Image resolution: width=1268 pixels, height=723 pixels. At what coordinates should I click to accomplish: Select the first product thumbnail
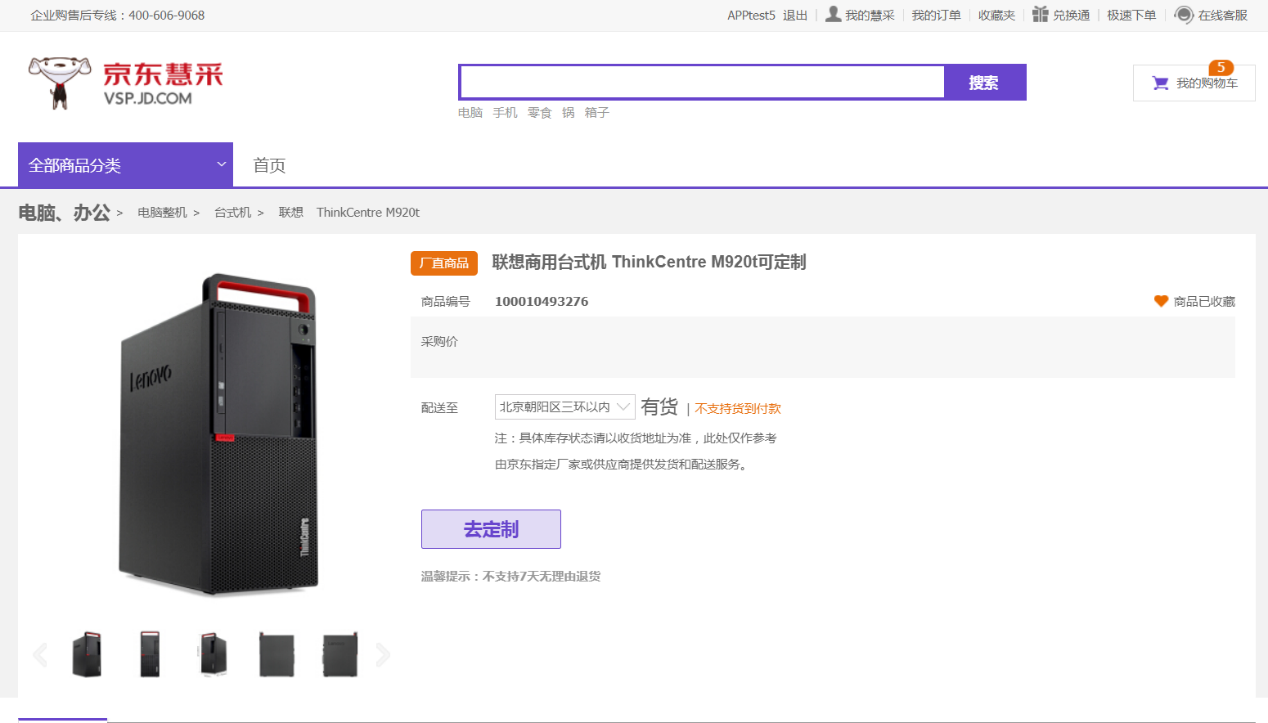87,655
